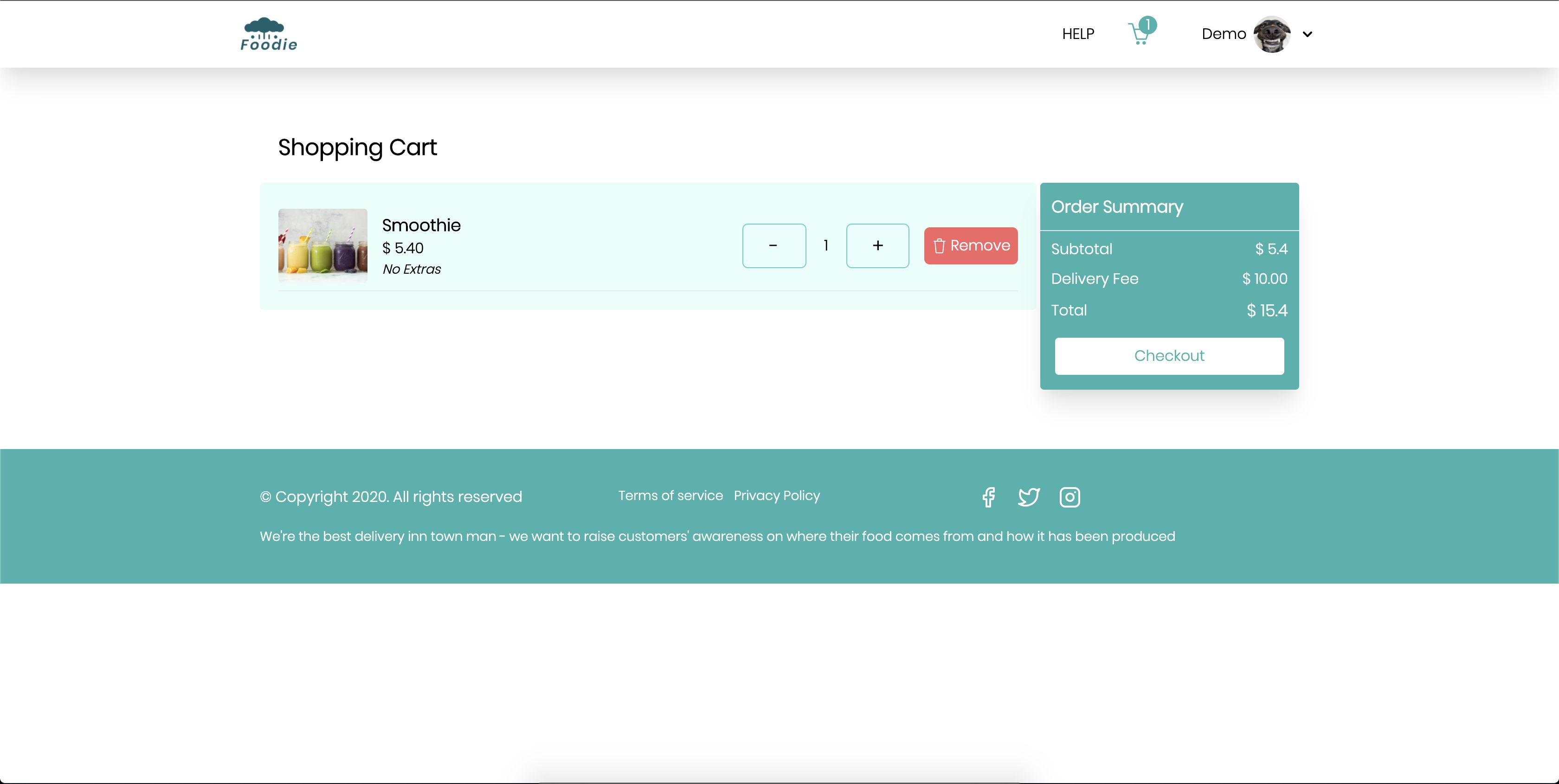Open the Foodie logo home link
Image resolution: width=1559 pixels, height=784 pixels.
(x=269, y=34)
